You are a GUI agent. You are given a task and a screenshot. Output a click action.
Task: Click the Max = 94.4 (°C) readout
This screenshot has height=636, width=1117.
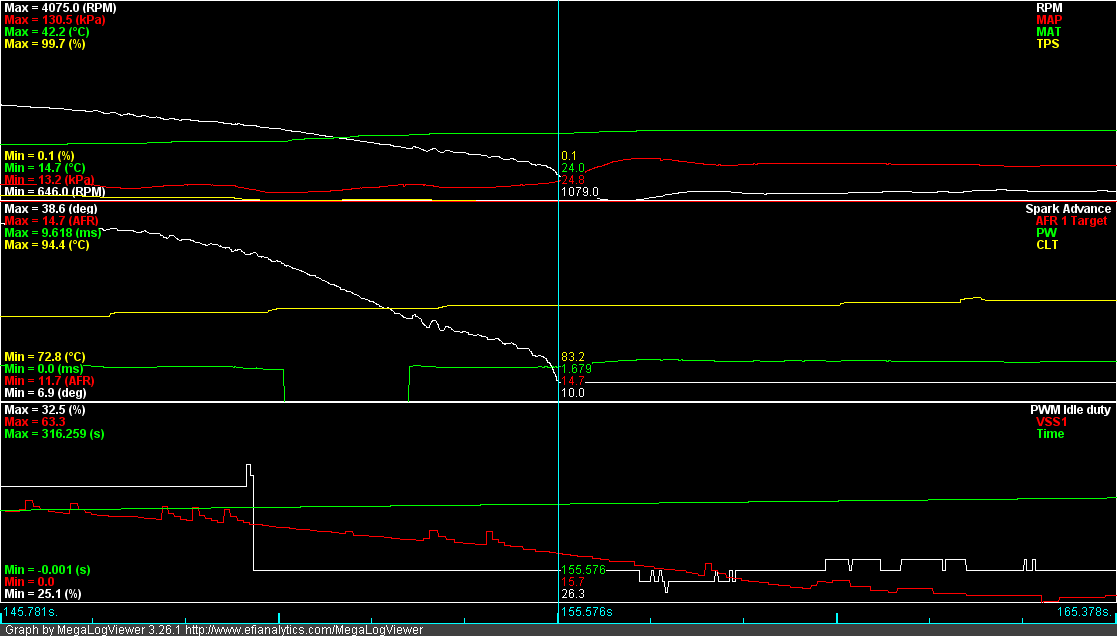[x=47, y=245]
